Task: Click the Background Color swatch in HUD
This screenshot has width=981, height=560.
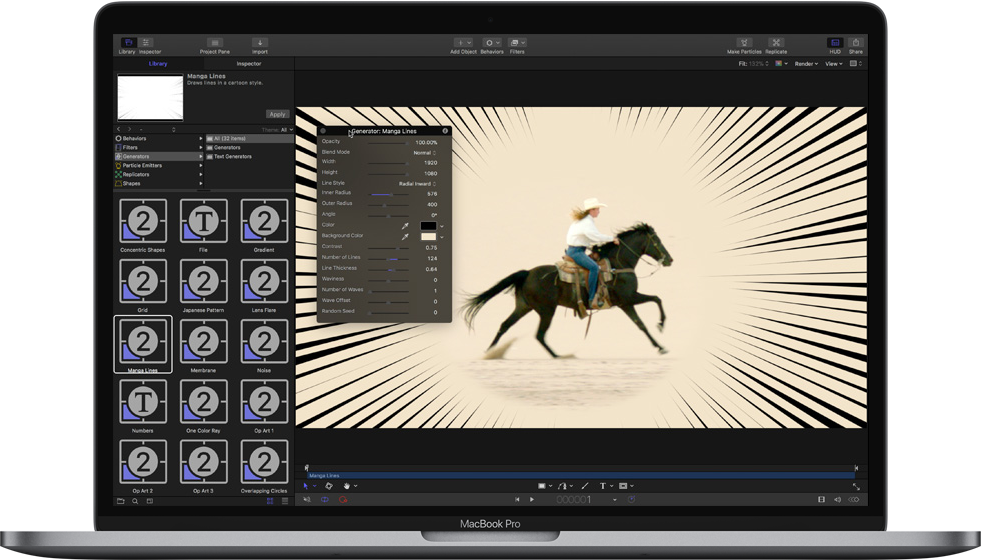Action: point(428,237)
